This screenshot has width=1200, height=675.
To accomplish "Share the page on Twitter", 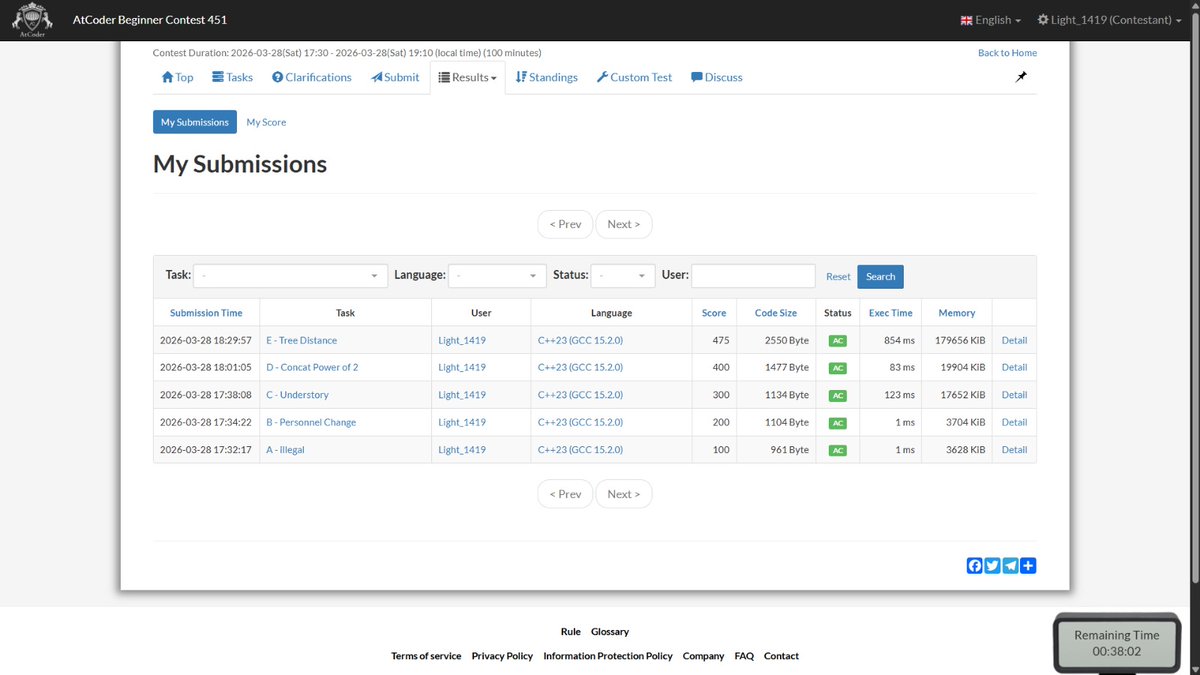I will 992,566.
